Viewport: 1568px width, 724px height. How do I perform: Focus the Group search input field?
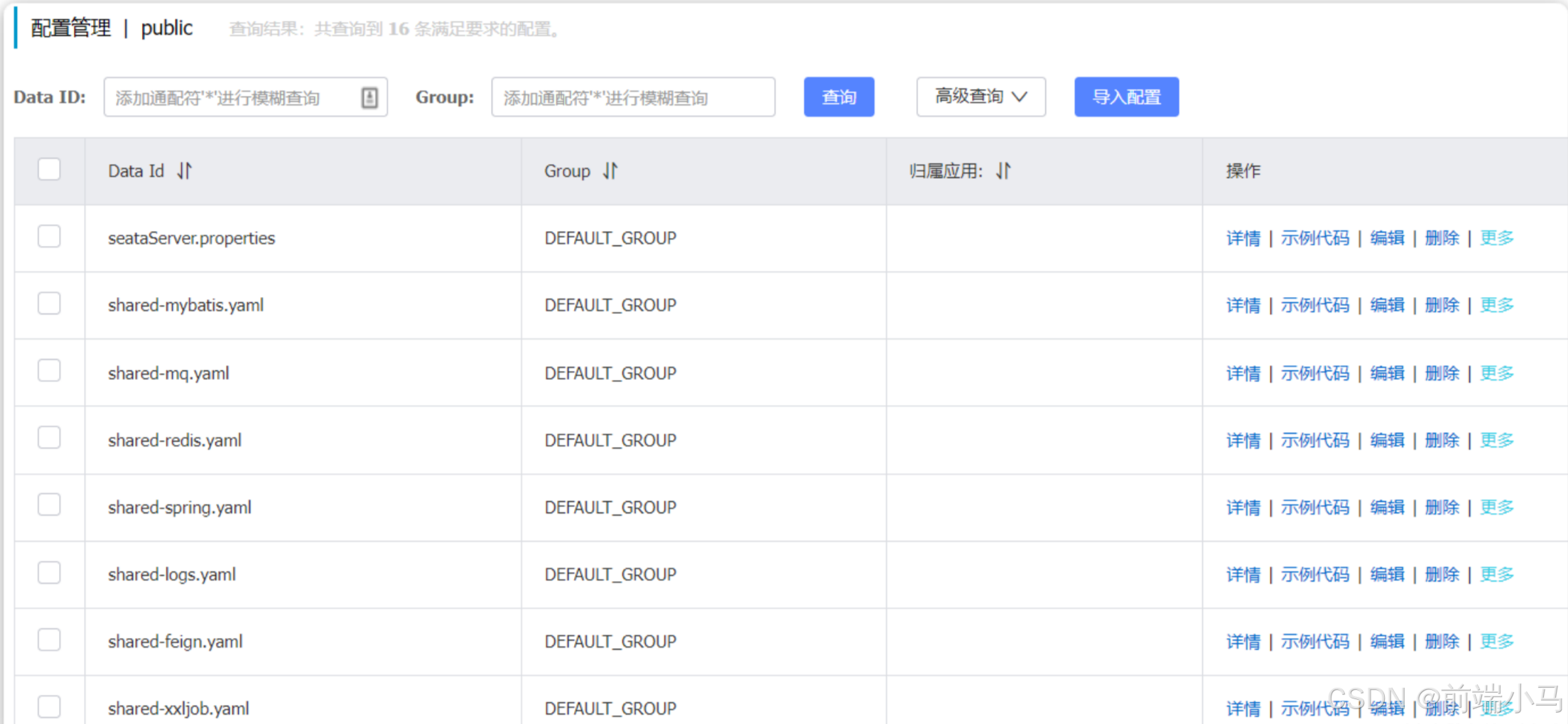click(633, 97)
